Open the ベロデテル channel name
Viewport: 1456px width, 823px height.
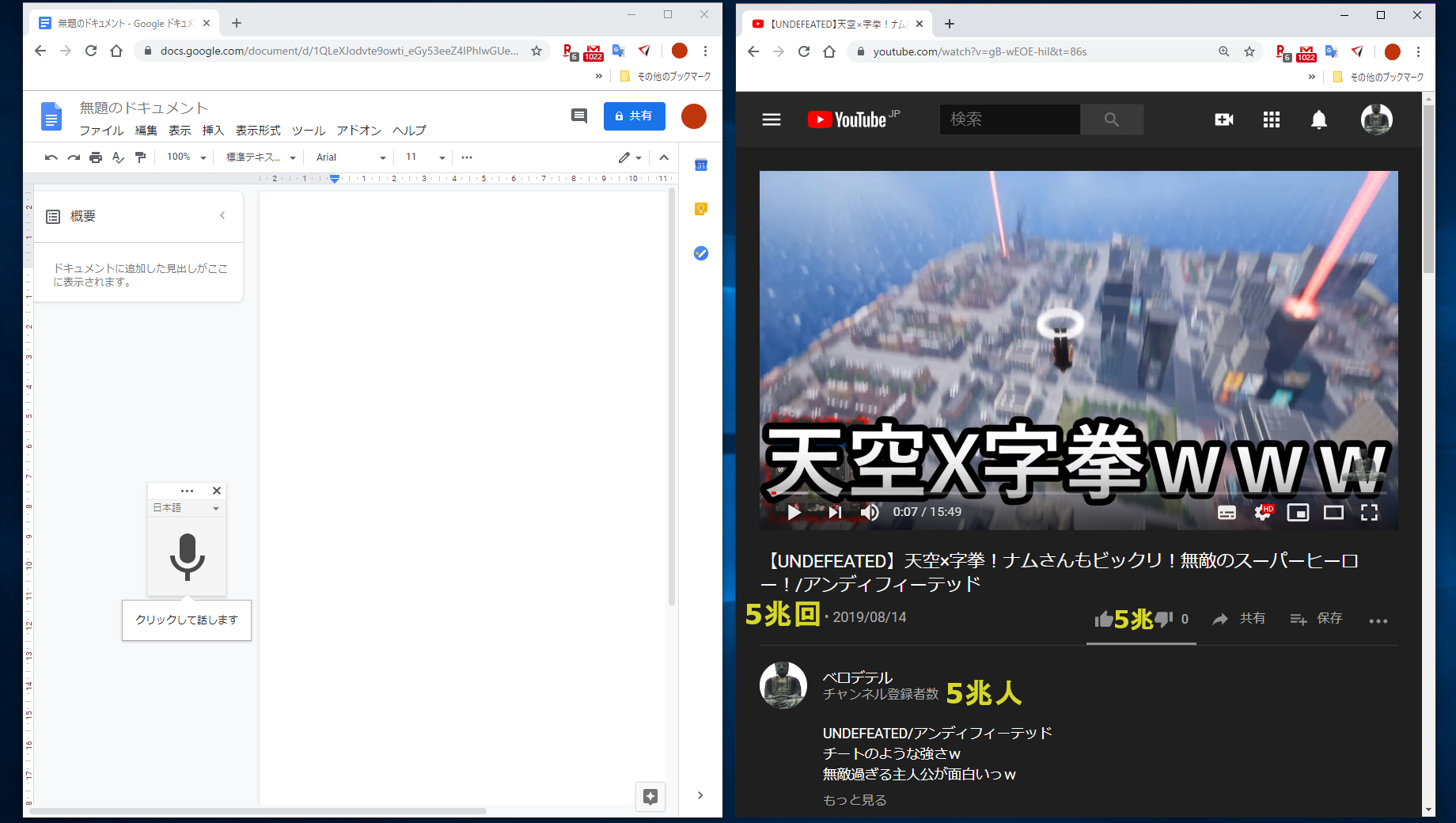(x=857, y=677)
